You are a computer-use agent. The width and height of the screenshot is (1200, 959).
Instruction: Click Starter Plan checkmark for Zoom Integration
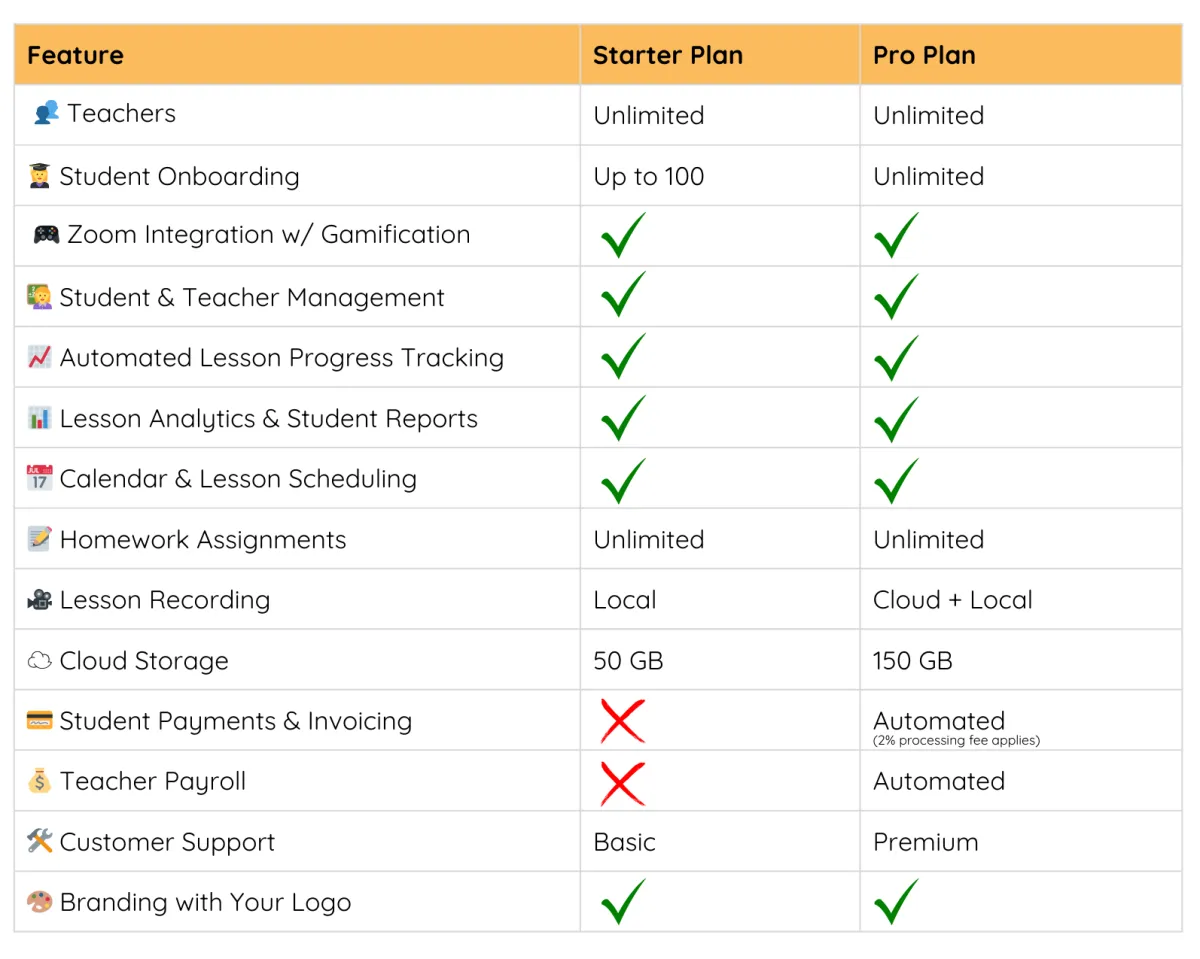click(623, 235)
